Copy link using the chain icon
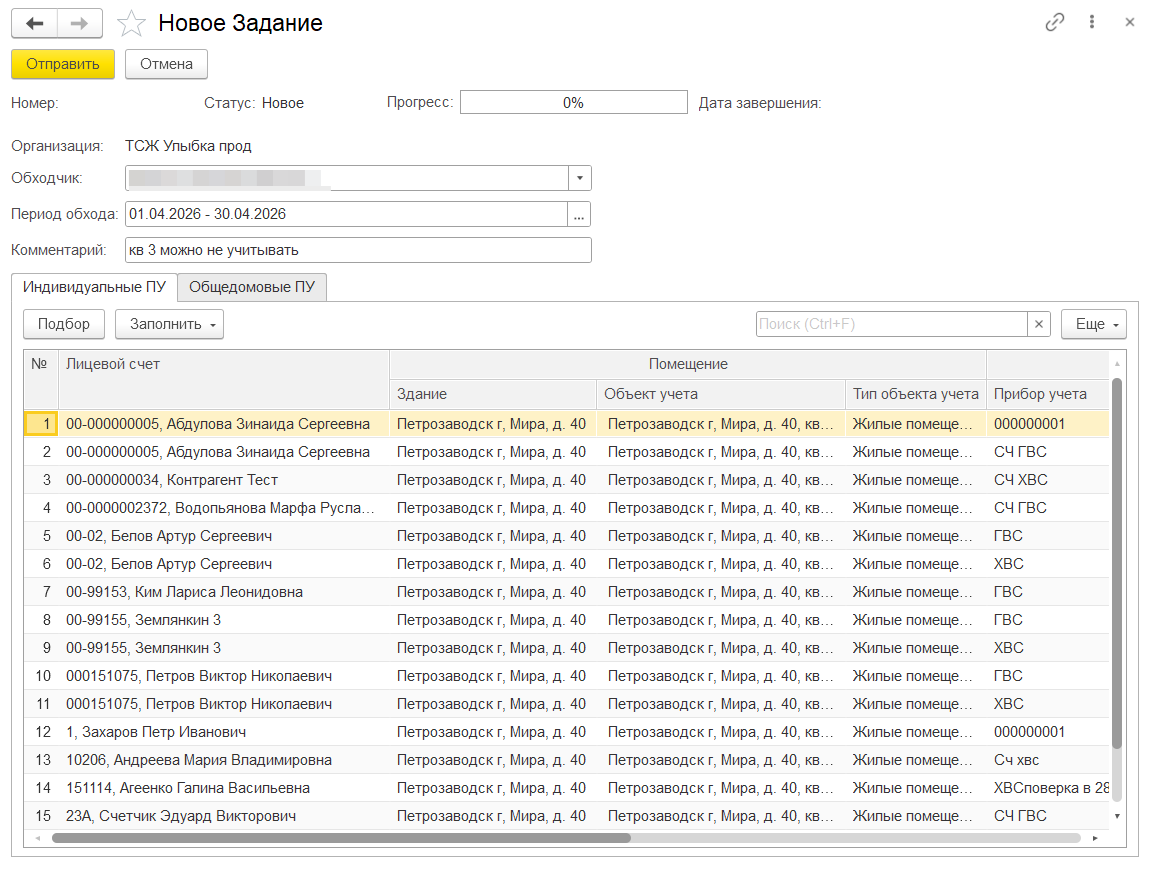This screenshot has height=871, width=1164. 1054,22
